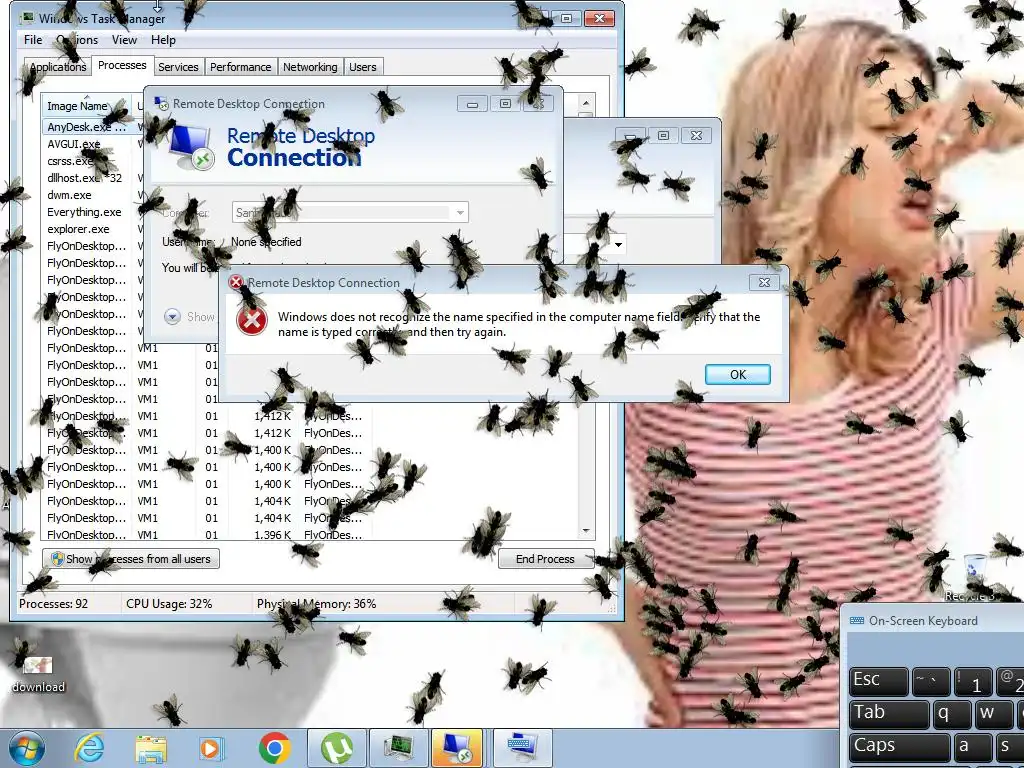The height and width of the screenshot is (768, 1024).
Task: Click tilde key on On-Screen Keyboard
Action: 931,682
